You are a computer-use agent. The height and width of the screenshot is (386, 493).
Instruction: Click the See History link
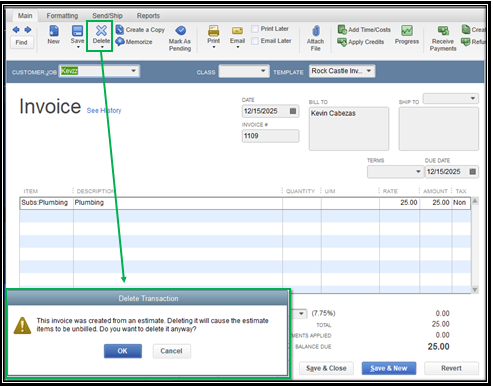(104, 110)
